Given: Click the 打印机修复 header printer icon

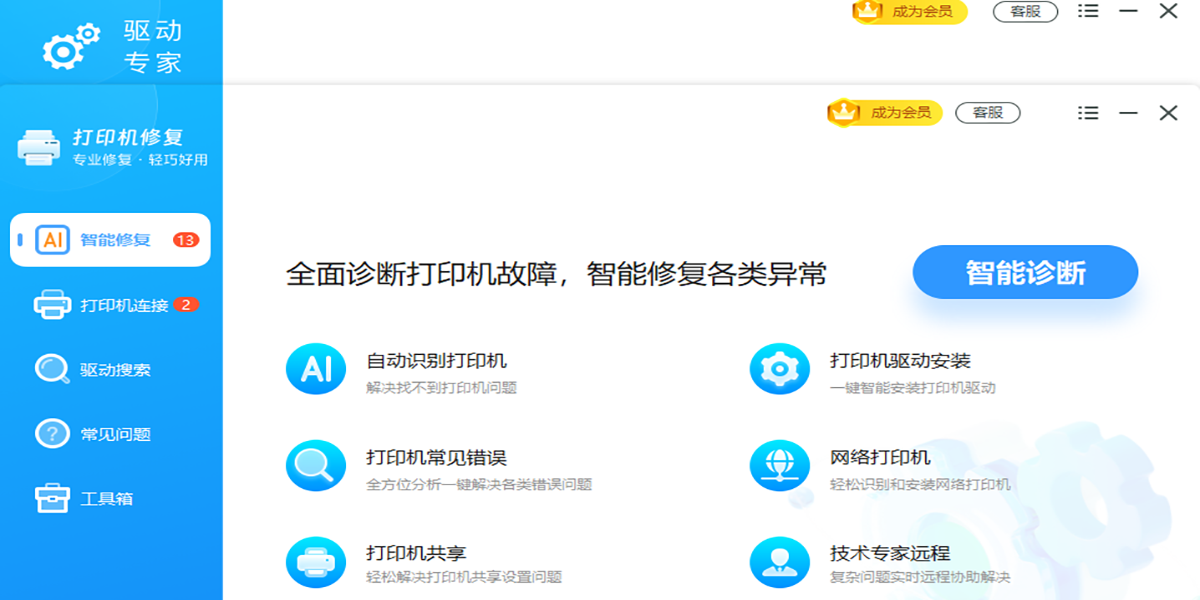Looking at the screenshot, I should [39, 147].
